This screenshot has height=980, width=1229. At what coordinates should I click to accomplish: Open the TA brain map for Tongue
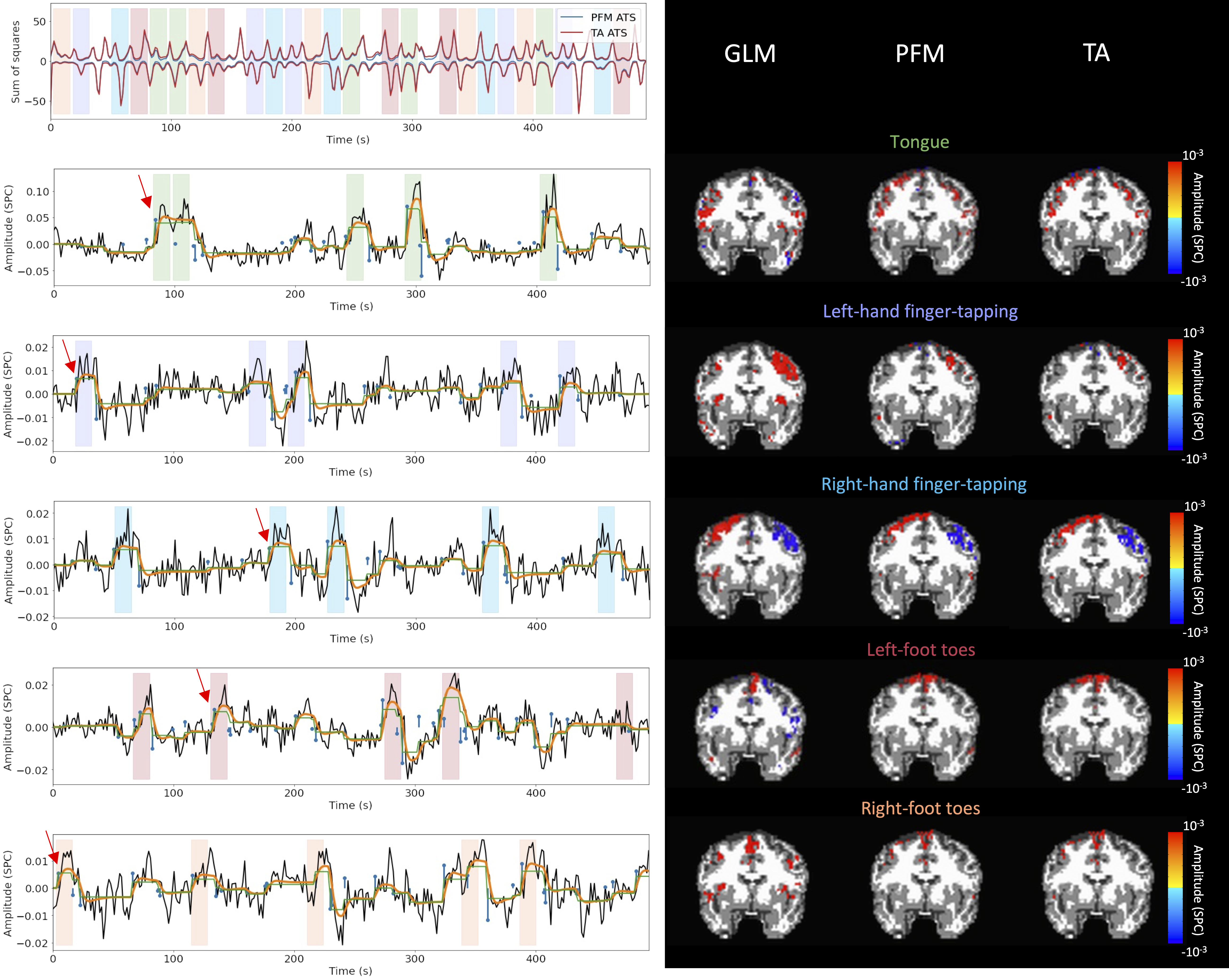(1095, 222)
